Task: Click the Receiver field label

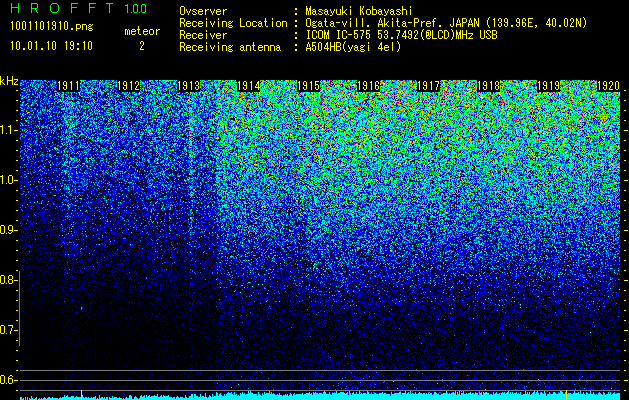Action: click(x=203, y=35)
